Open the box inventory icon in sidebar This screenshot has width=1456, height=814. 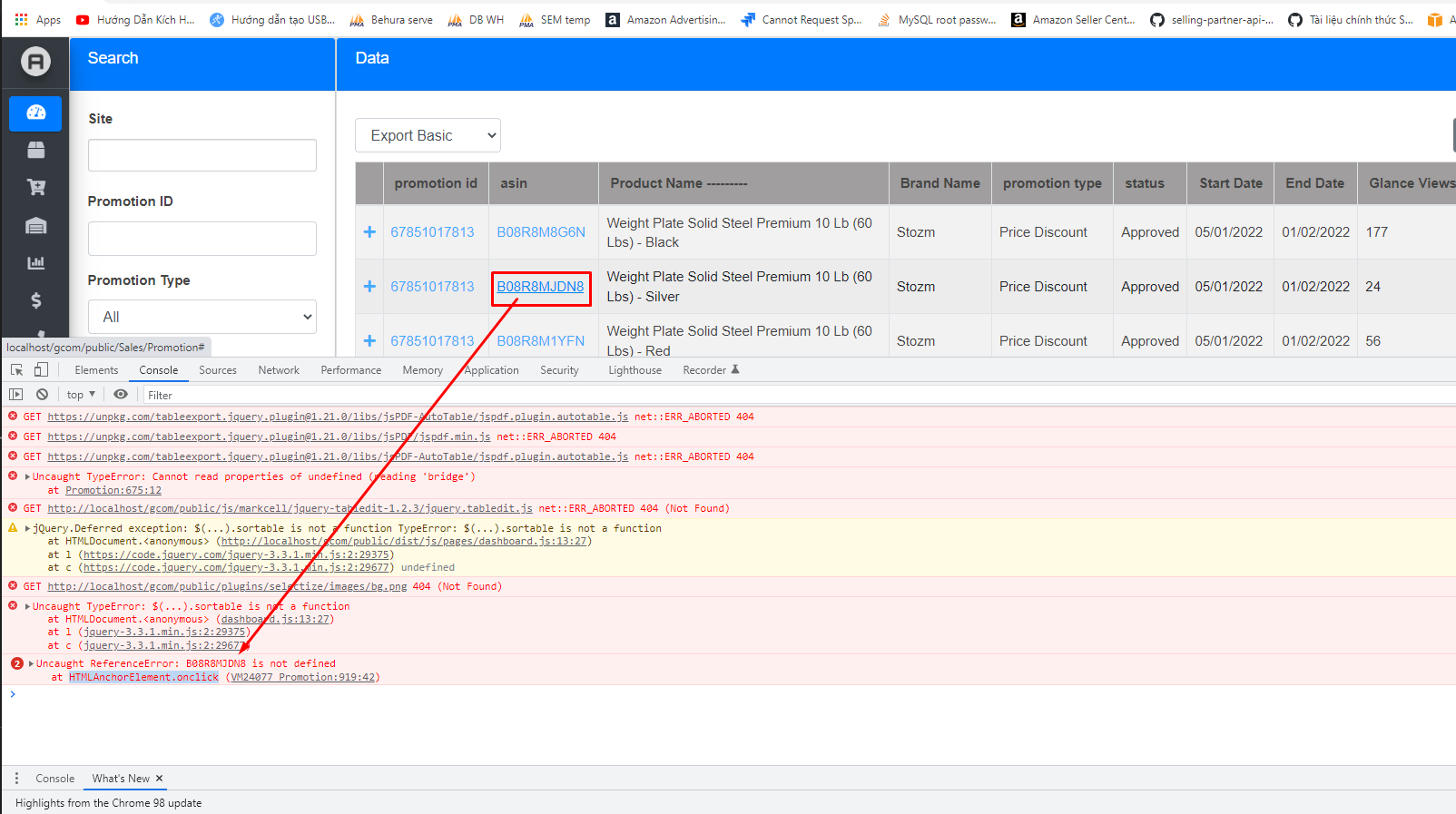click(35, 150)
